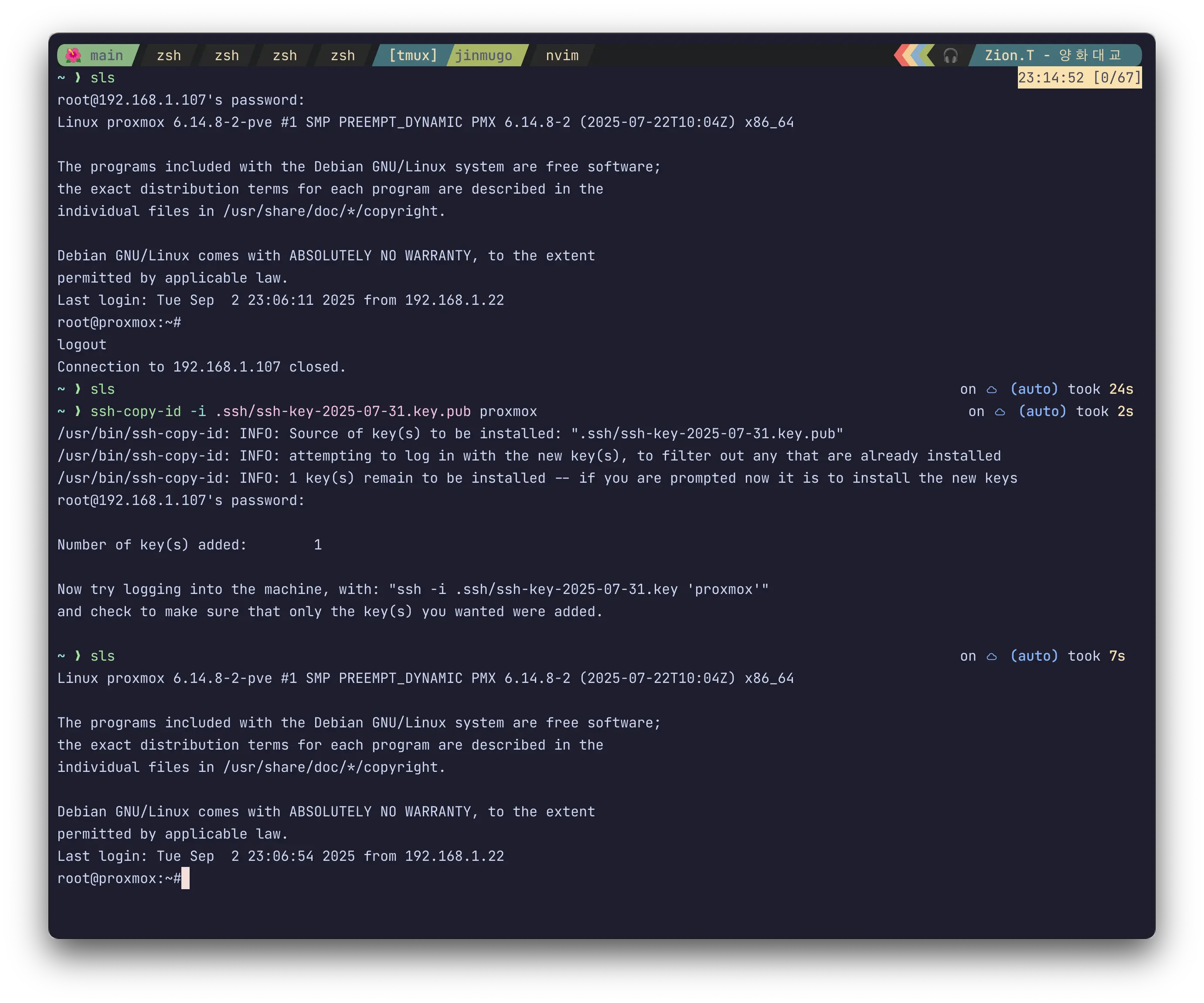Click the 23:14:52 [0/67] copy-mode indicator

[1079, 78]
